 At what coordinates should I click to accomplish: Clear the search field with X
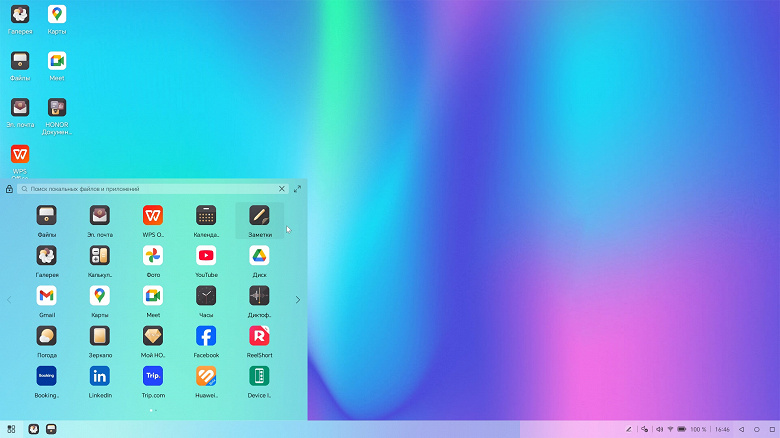282,189
